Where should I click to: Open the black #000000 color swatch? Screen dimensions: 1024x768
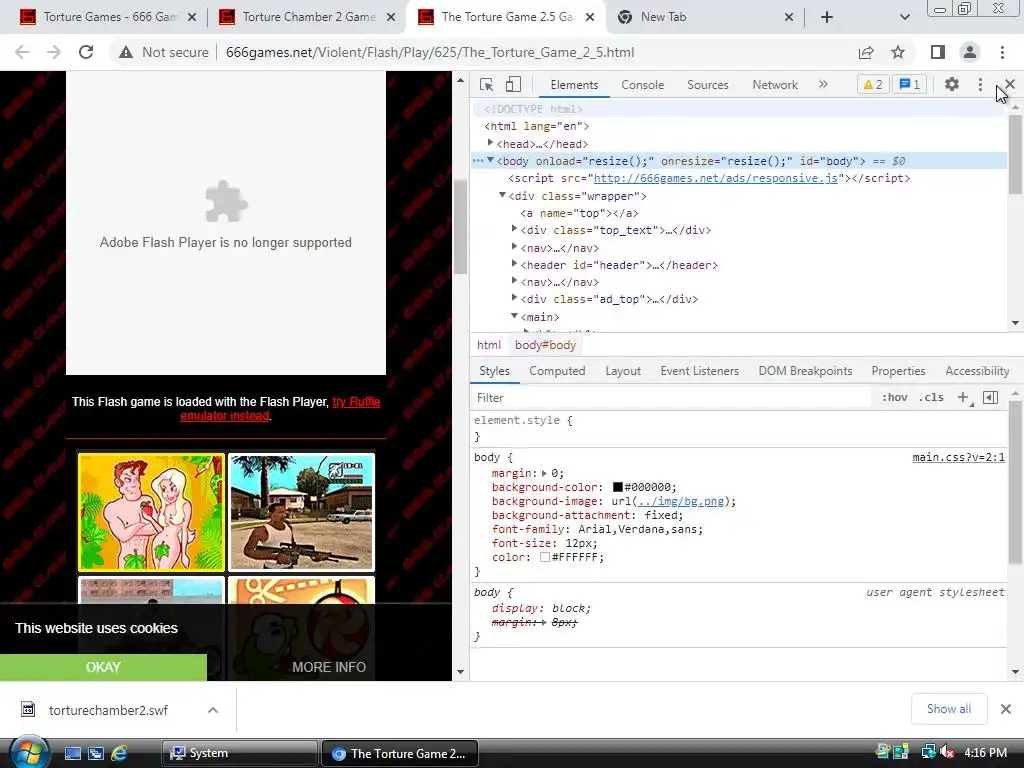tap(618, 487)
